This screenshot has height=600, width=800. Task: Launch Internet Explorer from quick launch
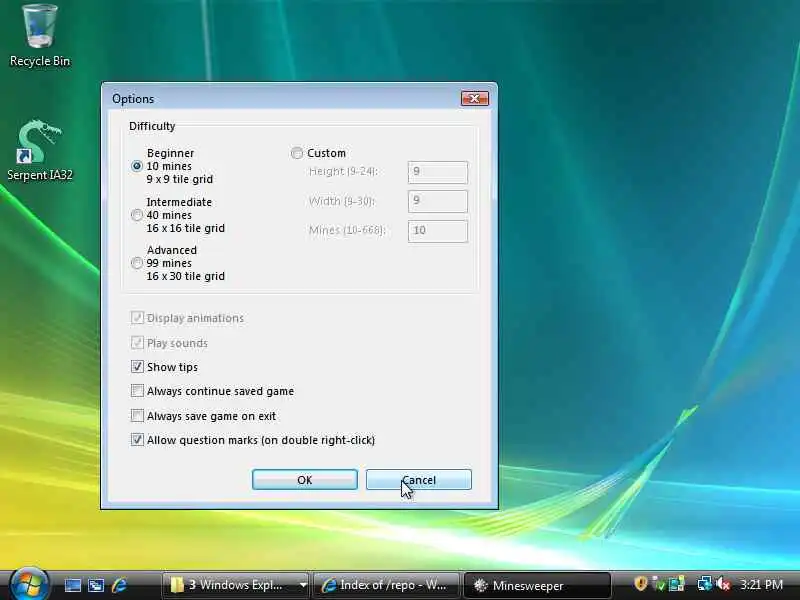click(119, 585)
